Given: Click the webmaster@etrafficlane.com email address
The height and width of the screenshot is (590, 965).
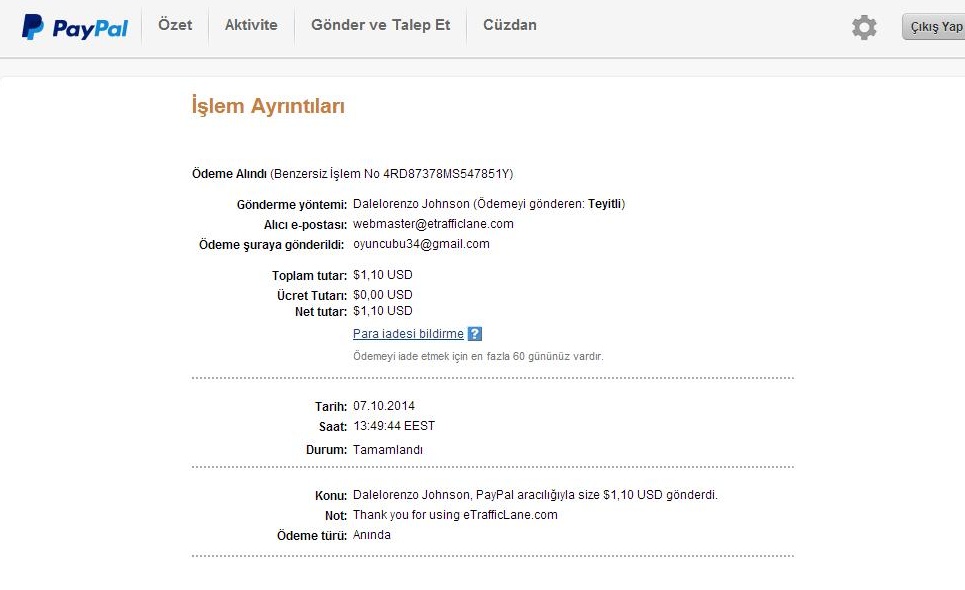Looking at the screenshot, I should click(433, 224).
